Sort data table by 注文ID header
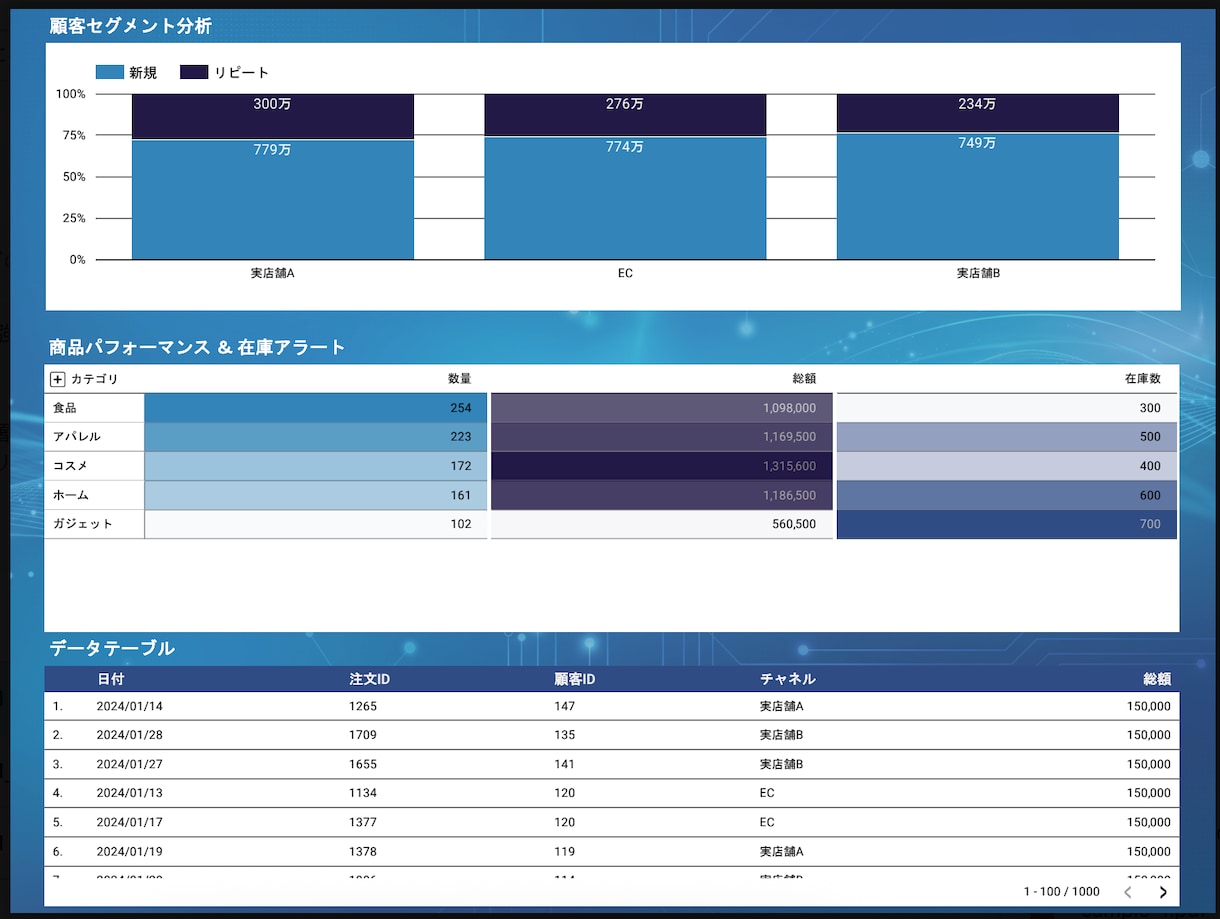The image size is (1220, 919). (369, 679)
